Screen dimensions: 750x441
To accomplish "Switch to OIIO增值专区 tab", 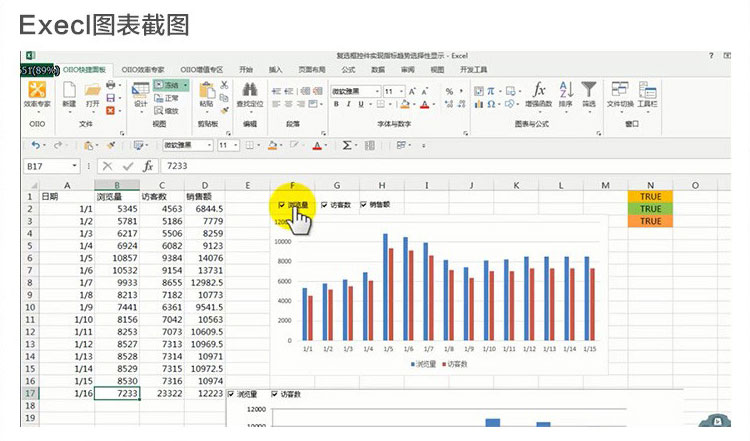I will tap(201, 69).
